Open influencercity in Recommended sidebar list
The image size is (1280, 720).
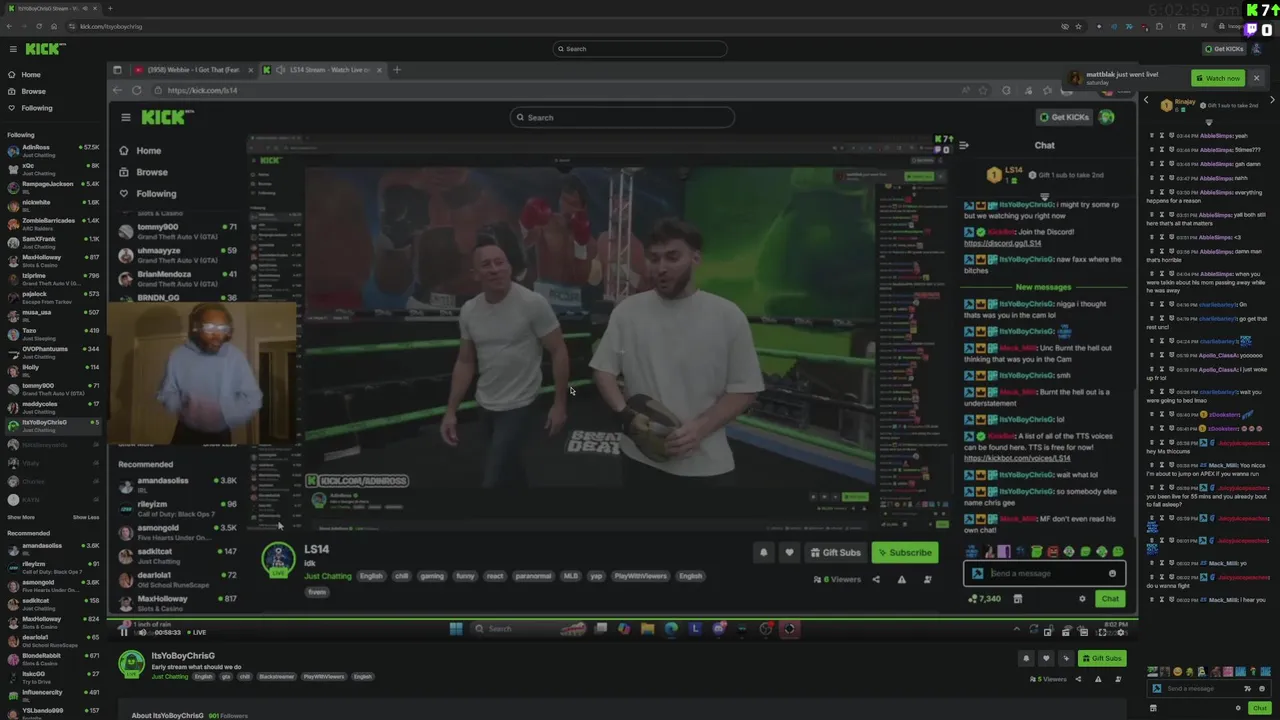pyautogui.click(x=52, y=696)
